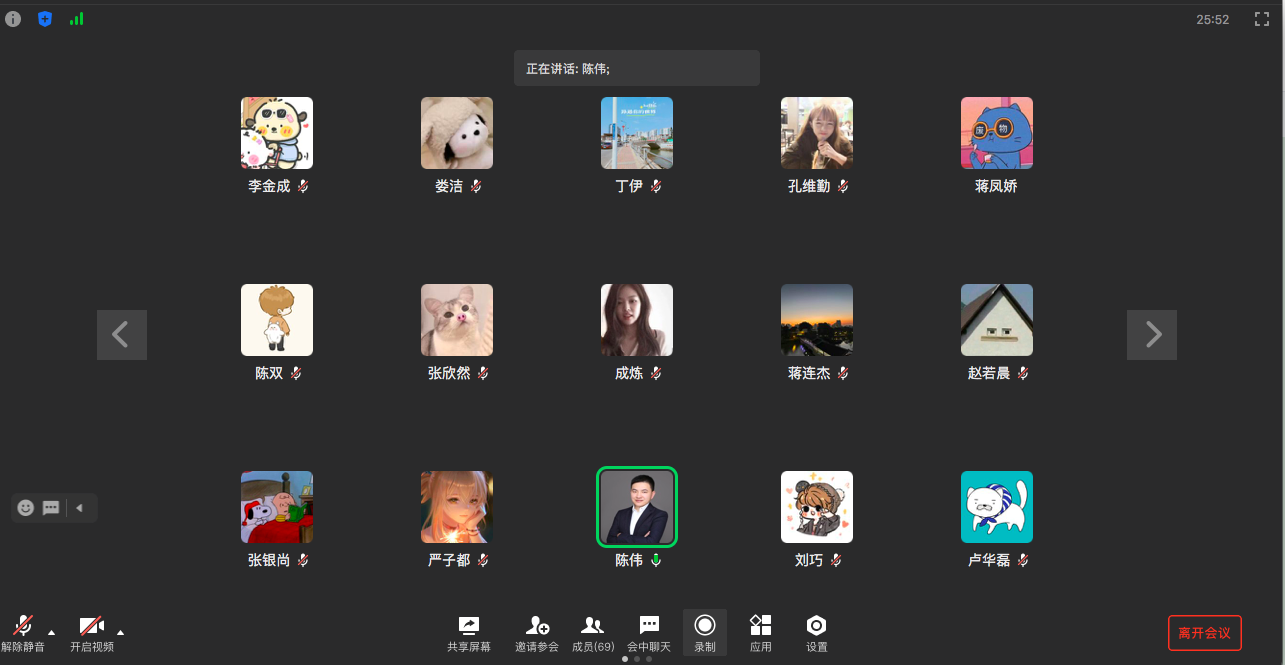
Task: Toggle meeting recording (录制)
Action: [705, 633]
